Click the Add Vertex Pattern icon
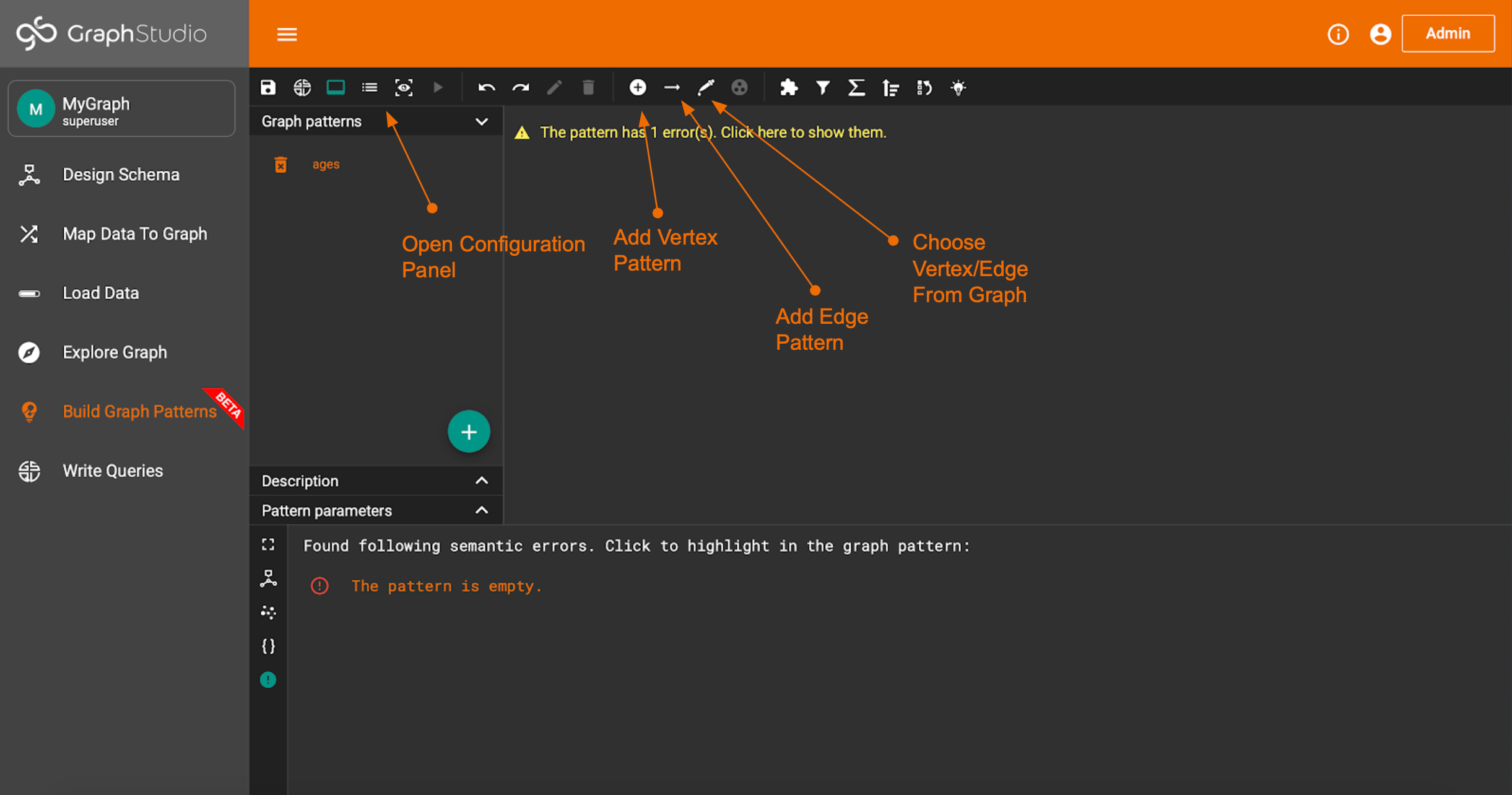 point(637,87)
